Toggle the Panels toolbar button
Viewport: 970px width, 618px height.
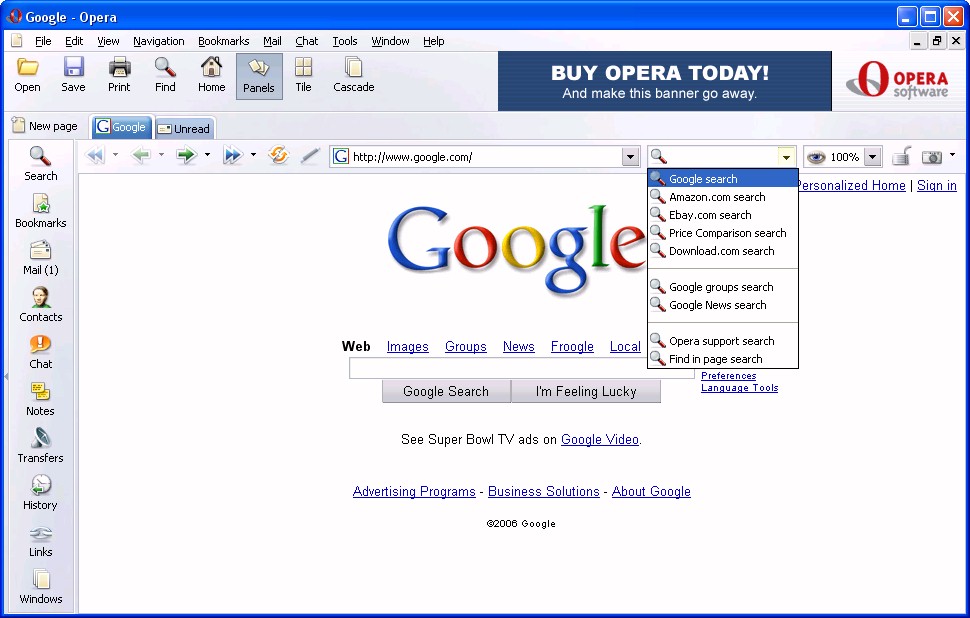(259, 76)
